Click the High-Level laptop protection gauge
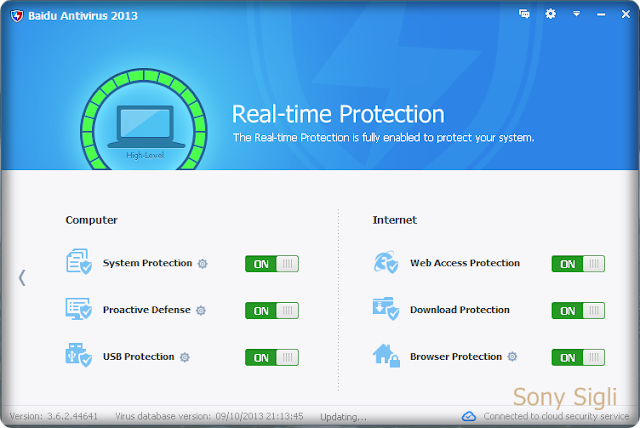This screenshot has height=428, width=640. coord(144,120)
